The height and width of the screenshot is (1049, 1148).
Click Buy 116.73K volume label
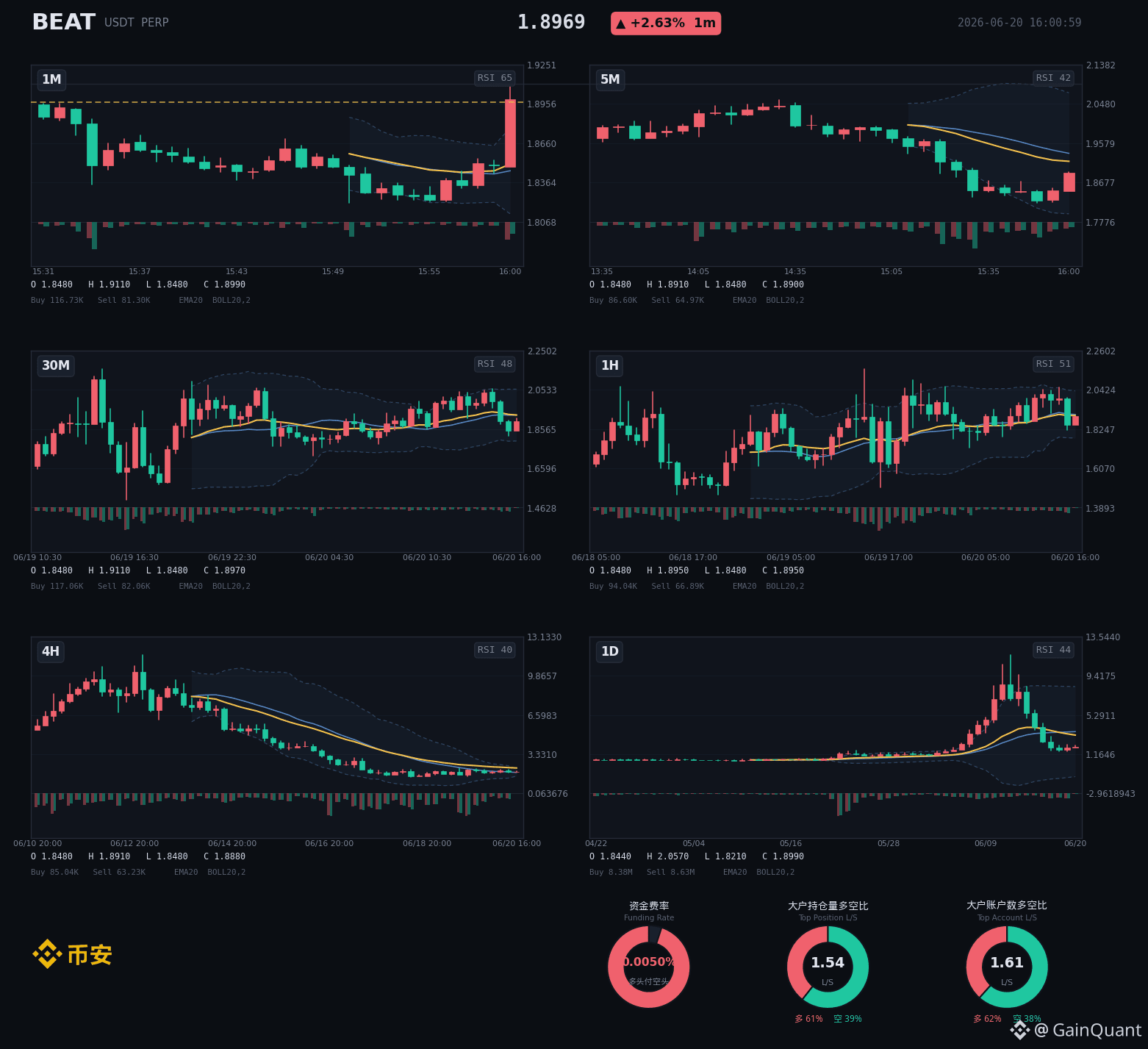[57, 300]
